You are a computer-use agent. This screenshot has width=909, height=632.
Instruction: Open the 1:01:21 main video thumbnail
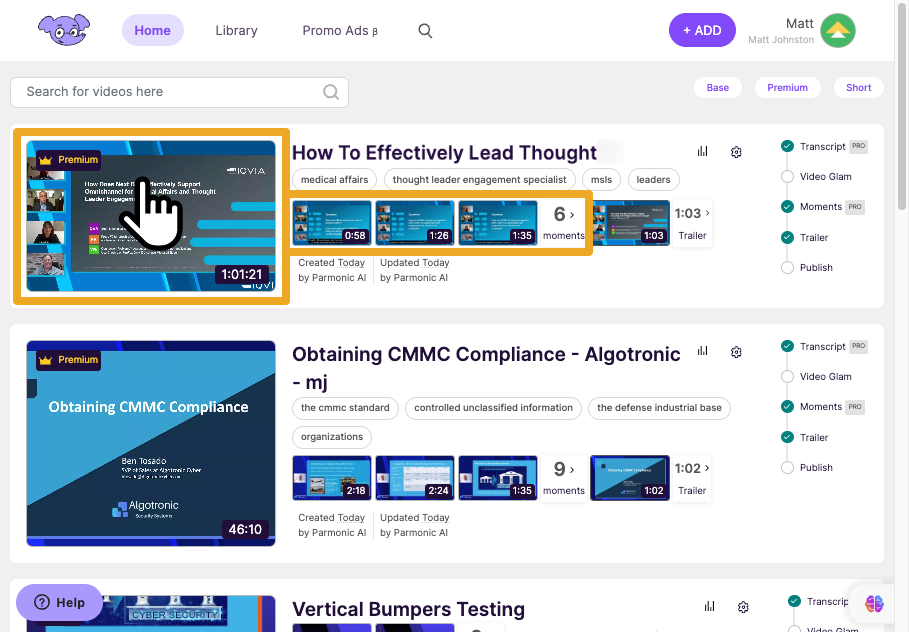151,216
